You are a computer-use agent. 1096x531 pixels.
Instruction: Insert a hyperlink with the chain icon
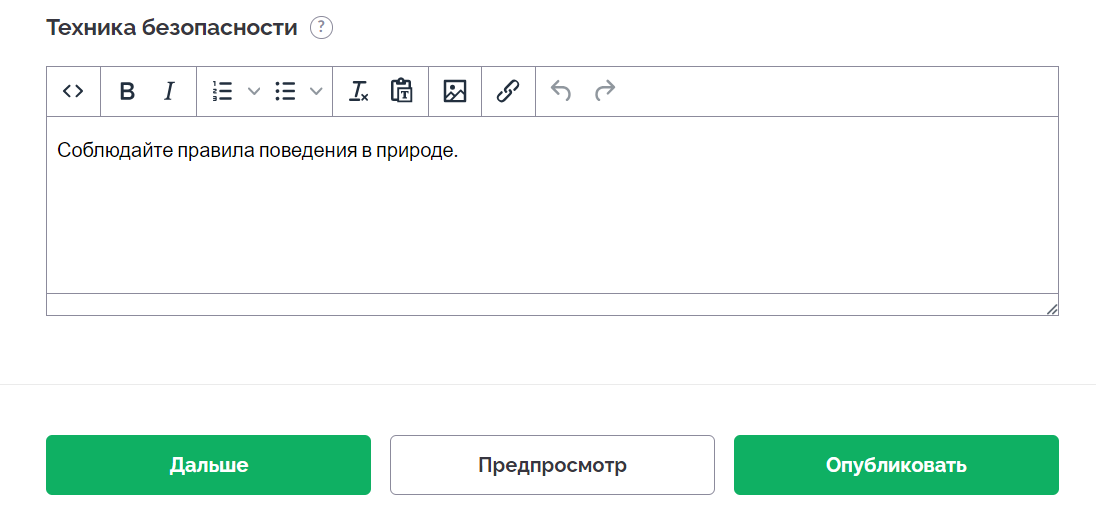pyautogui.click(x=508, y=92)
